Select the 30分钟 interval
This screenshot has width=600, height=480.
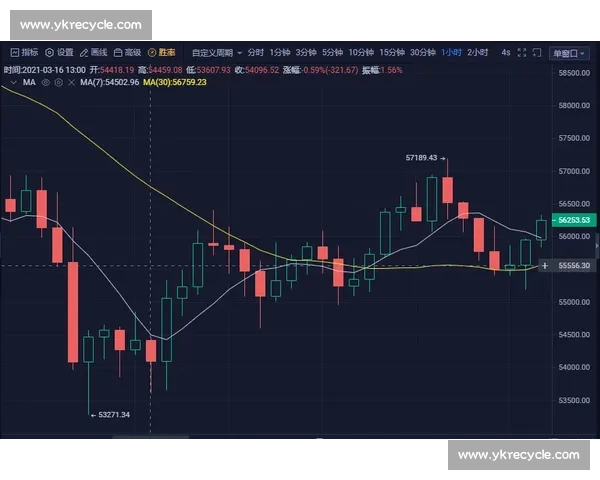point(422,52)
